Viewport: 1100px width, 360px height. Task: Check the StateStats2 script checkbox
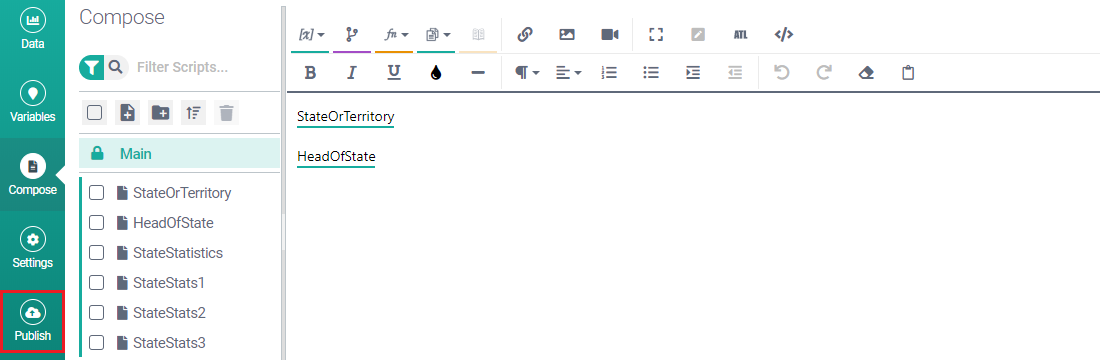pyautogui.click(x=97, y=313)
